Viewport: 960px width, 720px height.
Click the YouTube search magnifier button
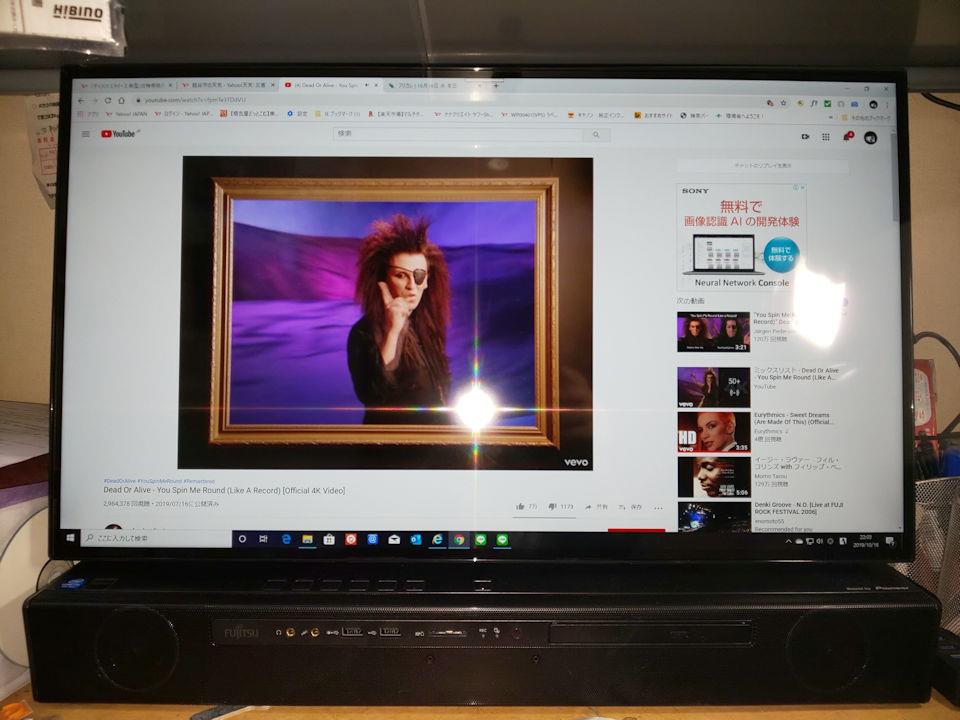[x=596, y=135]
